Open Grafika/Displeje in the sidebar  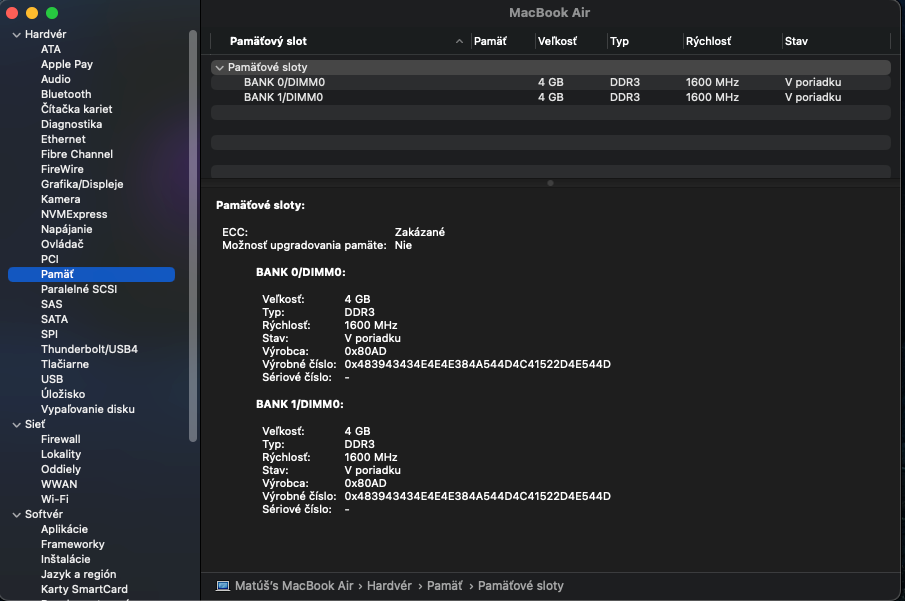[x=82, y=184]
